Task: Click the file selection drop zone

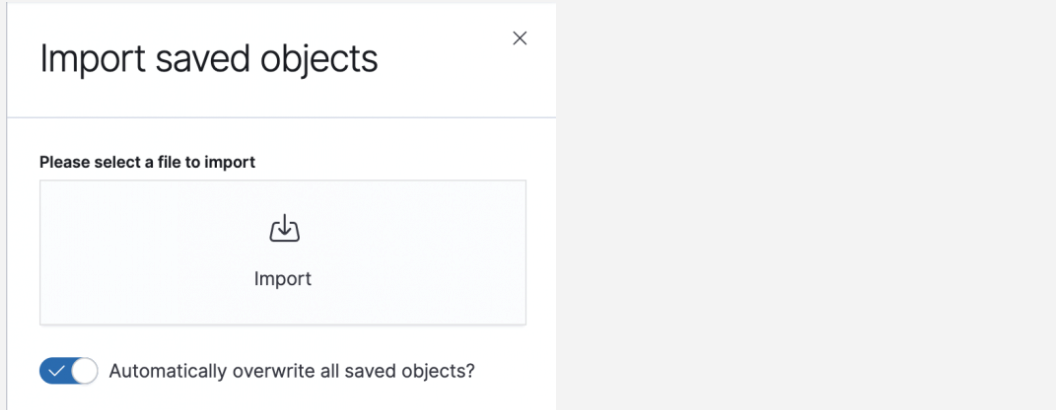Action: pyautogui.click(x=283, y=252)
